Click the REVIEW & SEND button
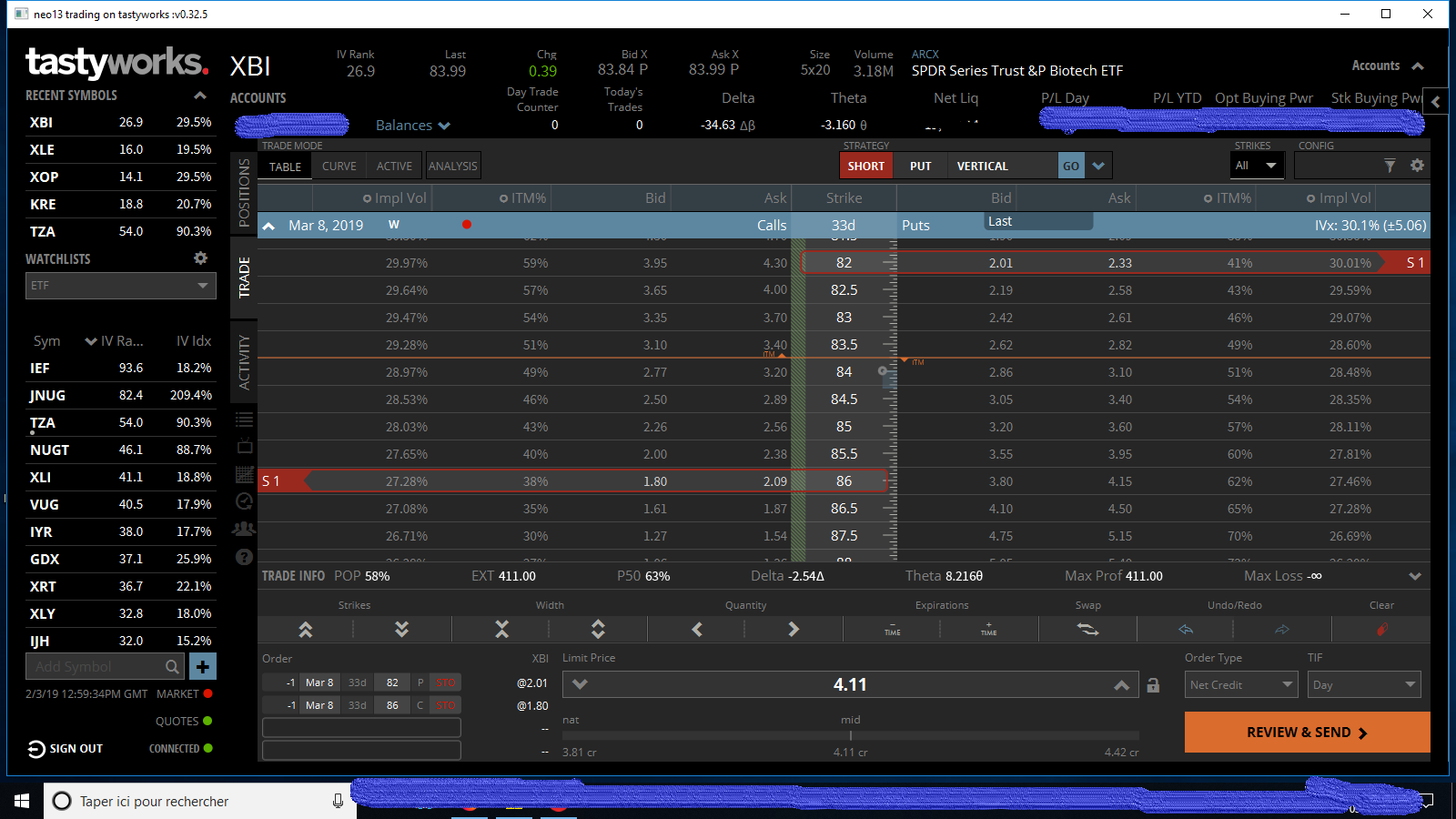1456x819 pixels. (x=1307, y=733)
